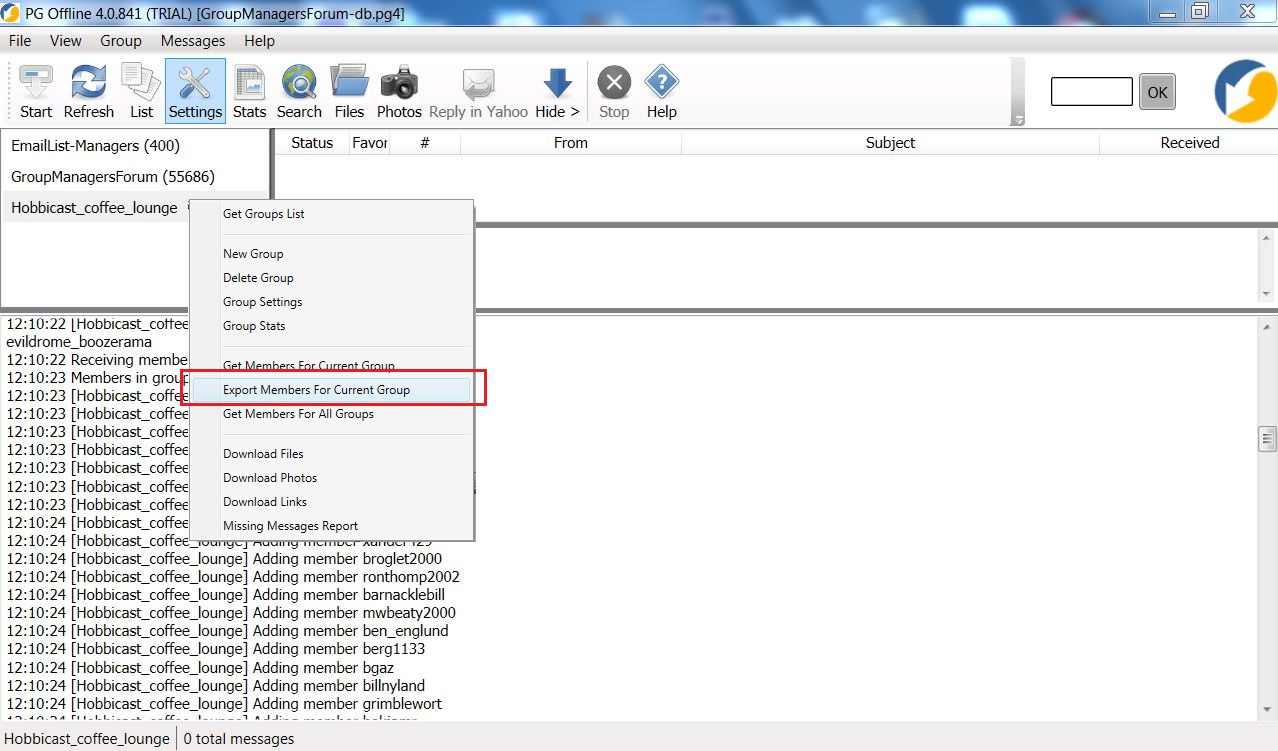Open the File menu
This screenshot has height=751, width=1278.
20,41
